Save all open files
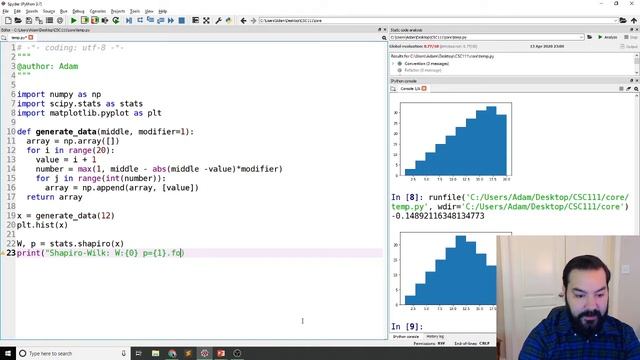 pos(39,20)
